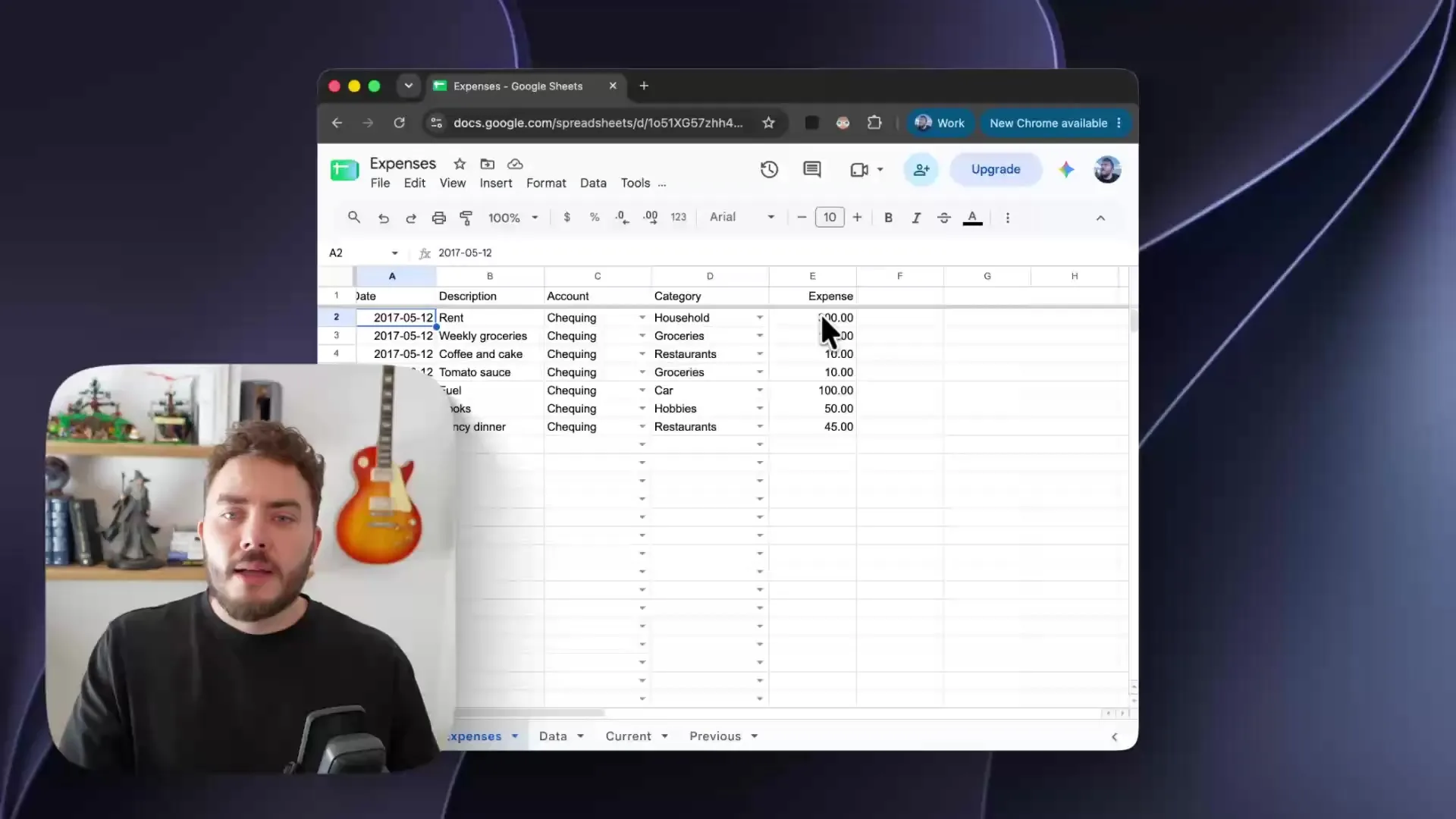The width and height of the screenshot is (1456, 819).
Task: Star the Expenses document
Action: click(460, 164)
